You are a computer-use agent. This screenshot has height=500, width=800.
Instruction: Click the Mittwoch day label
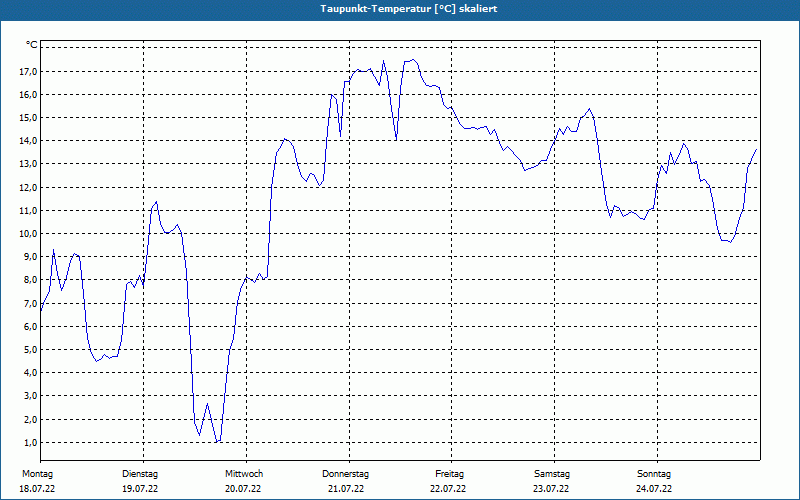pyautogui.click(x=244, y=474)
